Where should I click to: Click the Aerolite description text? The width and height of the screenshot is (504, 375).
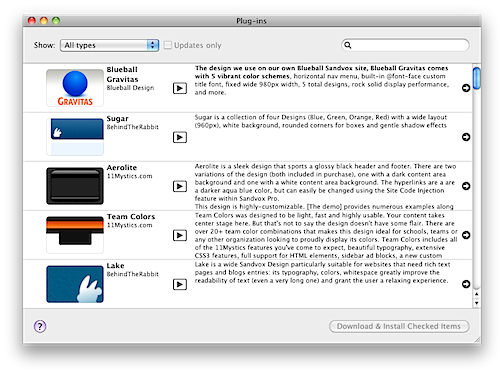[x=325, y=186]
